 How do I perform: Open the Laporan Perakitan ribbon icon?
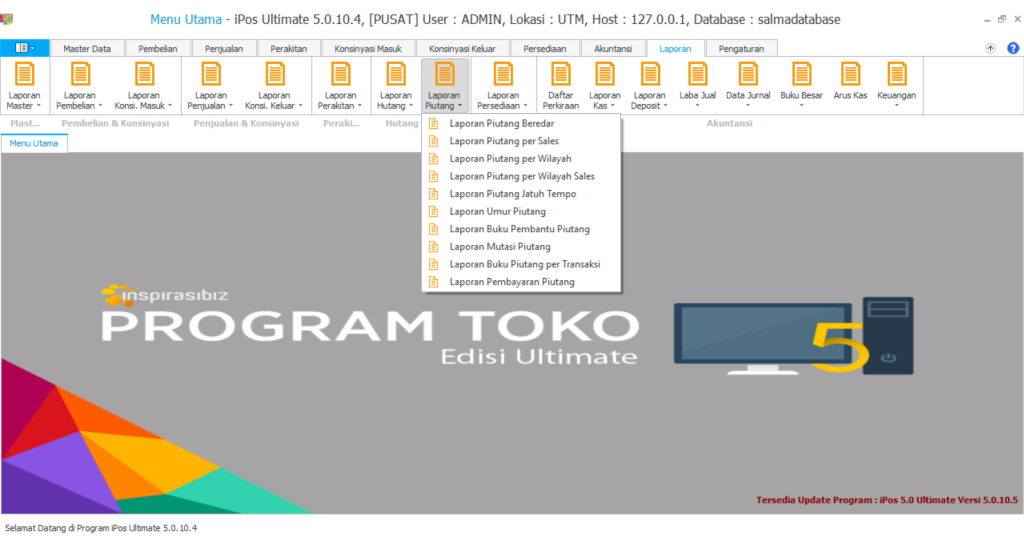click(340, 86)
